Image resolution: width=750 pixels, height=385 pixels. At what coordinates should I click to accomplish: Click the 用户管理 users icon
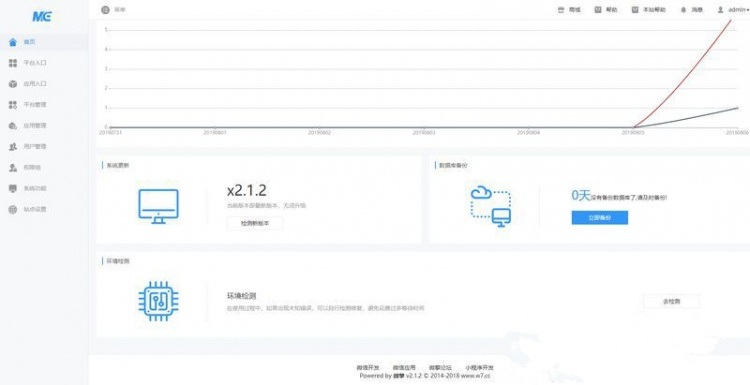(x=13, y=147)
